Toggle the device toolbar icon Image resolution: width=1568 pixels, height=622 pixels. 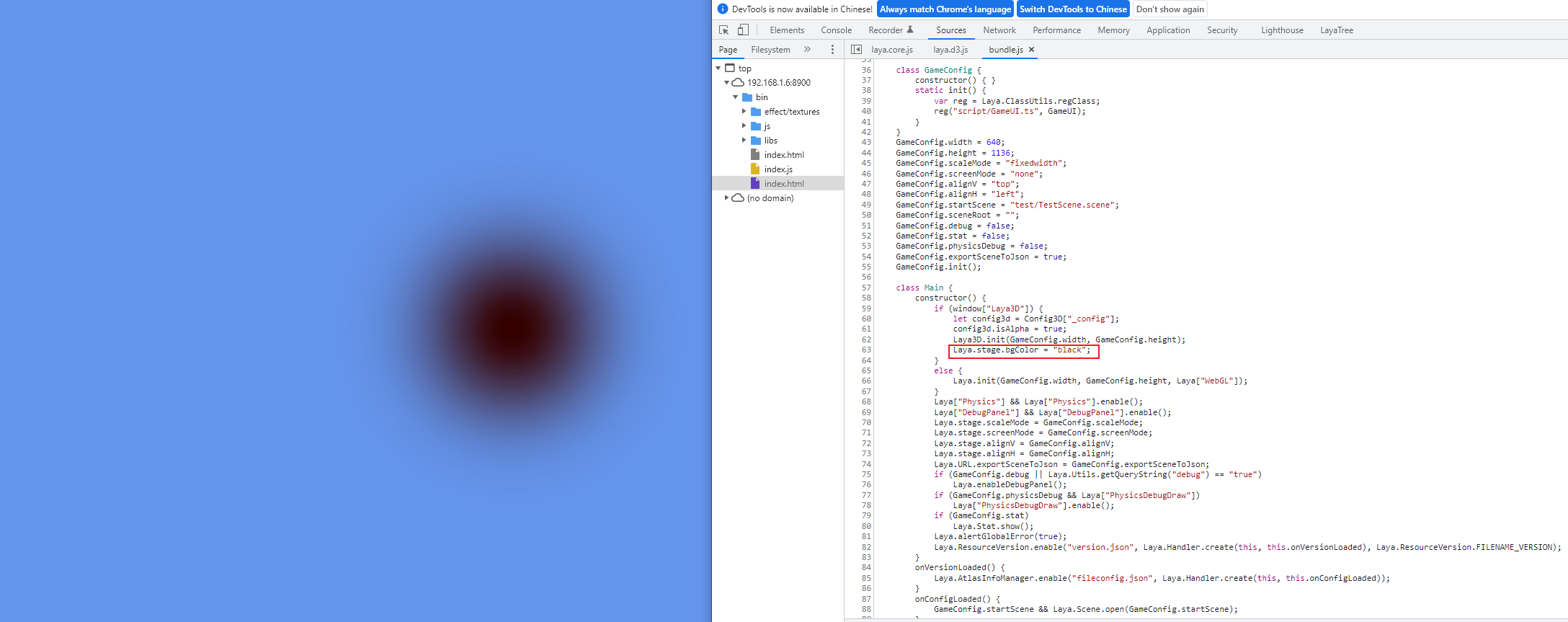coord(743,30)
